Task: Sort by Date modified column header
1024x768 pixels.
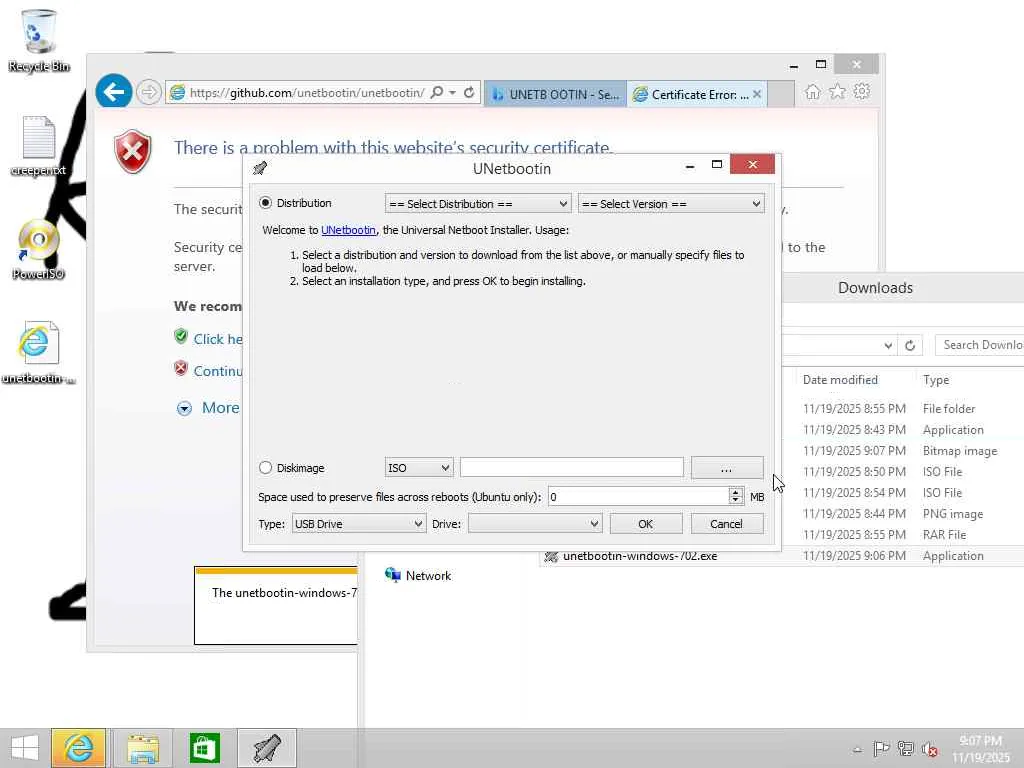Action: tap(840, 380)
